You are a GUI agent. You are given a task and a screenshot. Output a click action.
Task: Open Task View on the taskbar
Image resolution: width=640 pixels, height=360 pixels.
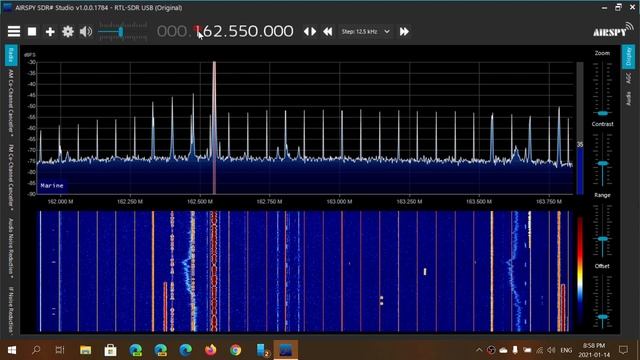60,350
